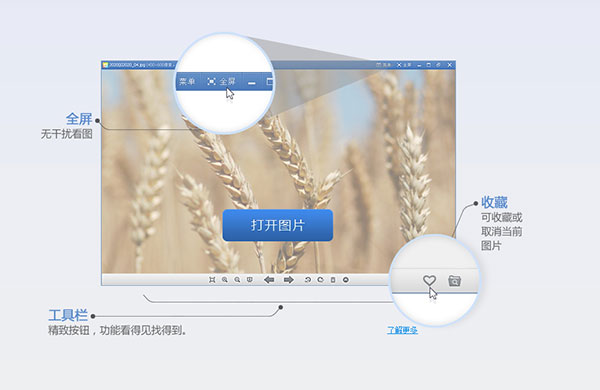Image resolution: width=600 pixels, height=390 pixels.
Task: Open 菜单 in the magnified title bar
Action: coord(188,82)
